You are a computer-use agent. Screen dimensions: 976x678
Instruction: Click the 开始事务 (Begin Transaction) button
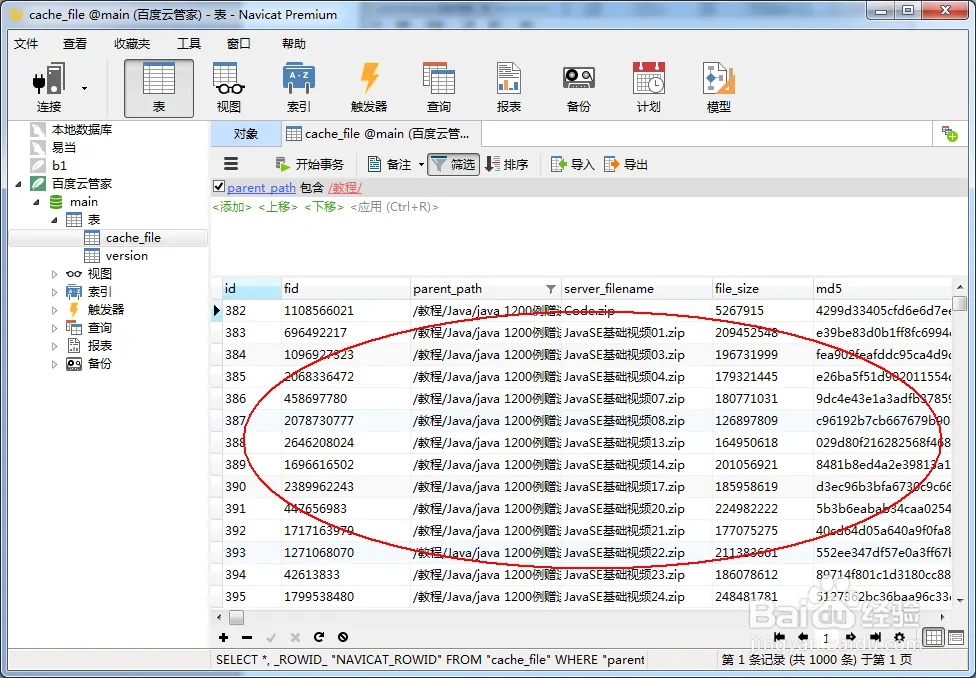[x=309, y=164]
